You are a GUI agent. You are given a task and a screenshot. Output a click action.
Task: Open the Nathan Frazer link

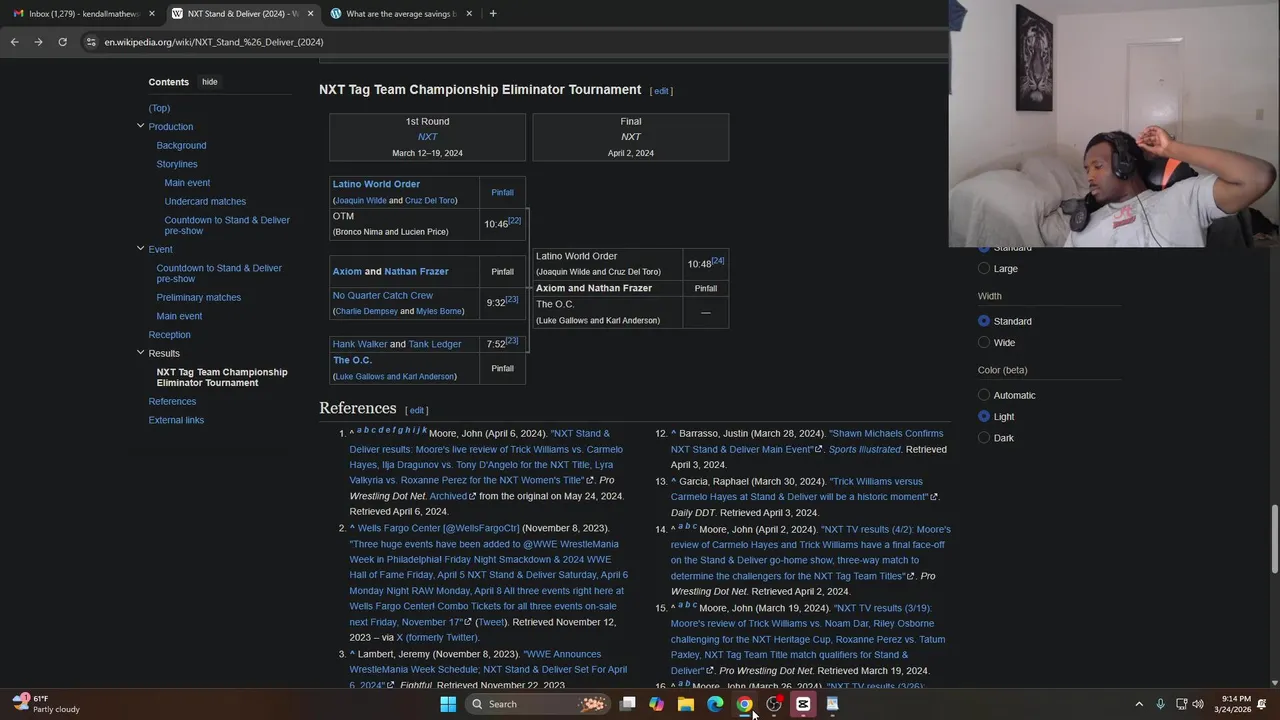click(416, 271)
